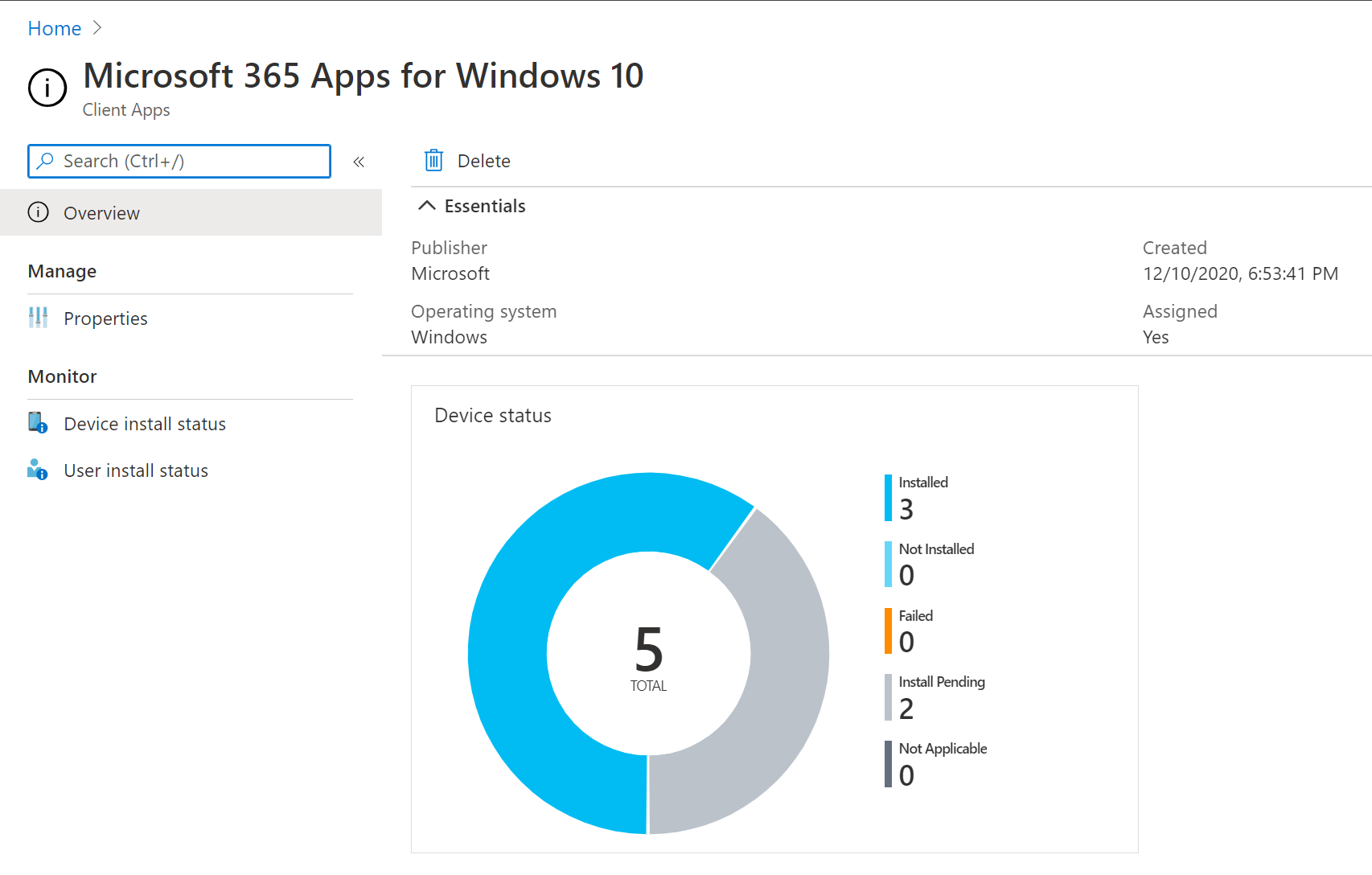Click the light blue Not Installed swatch

[x=888, y=565]
